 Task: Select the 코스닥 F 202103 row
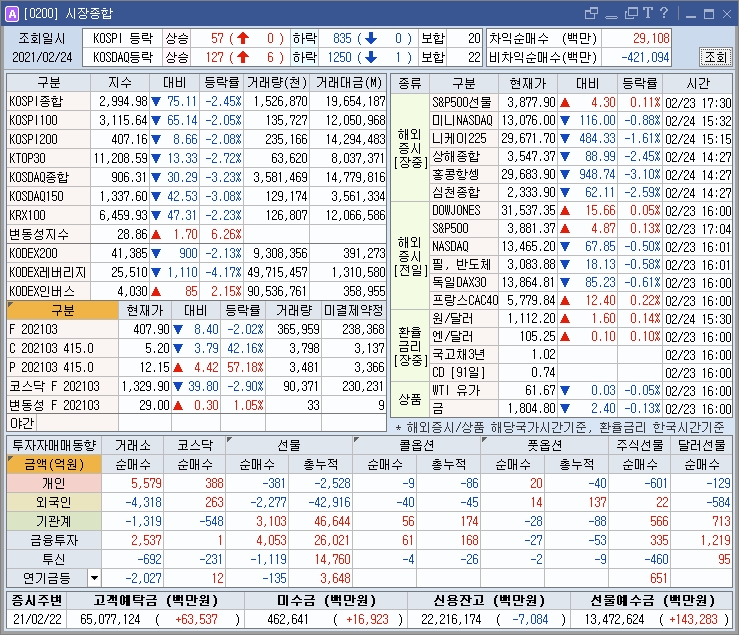197,386
